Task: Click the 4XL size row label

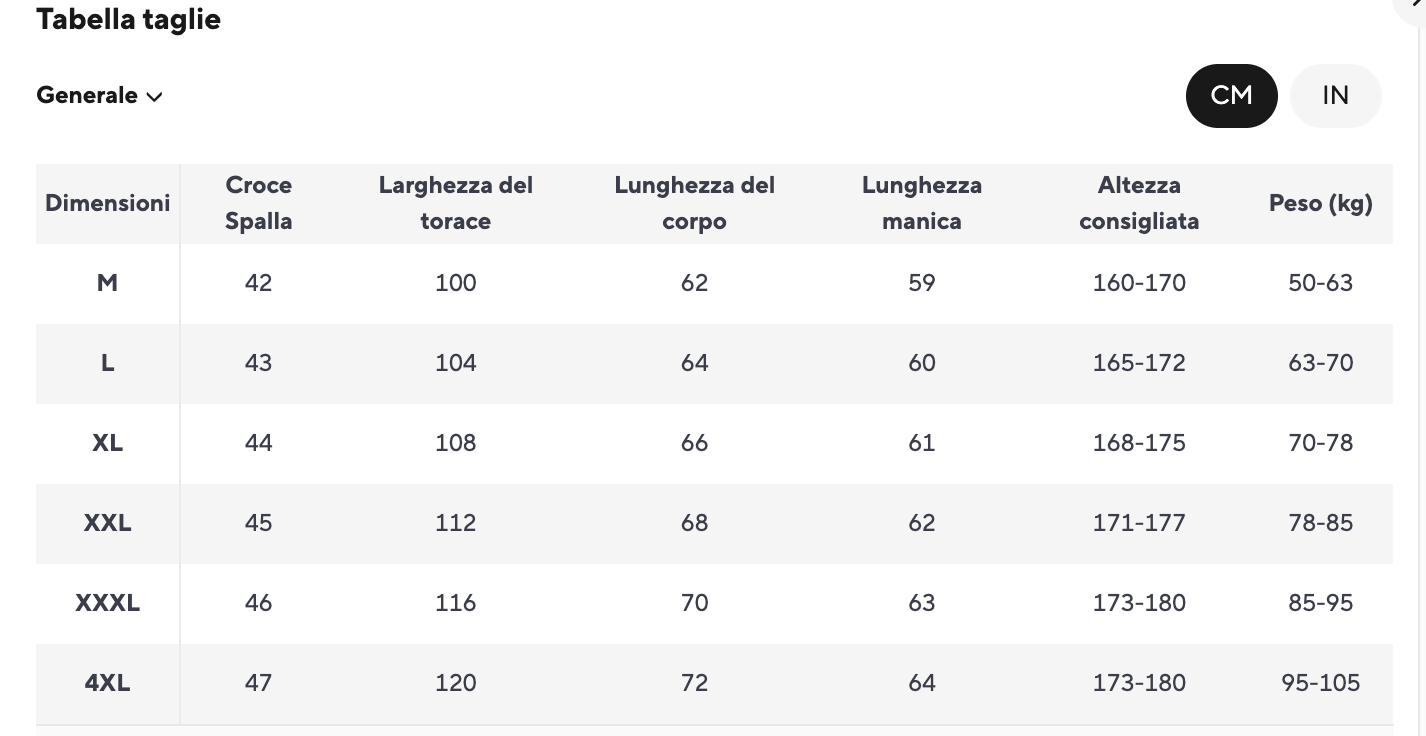Action: pos(107,683)
